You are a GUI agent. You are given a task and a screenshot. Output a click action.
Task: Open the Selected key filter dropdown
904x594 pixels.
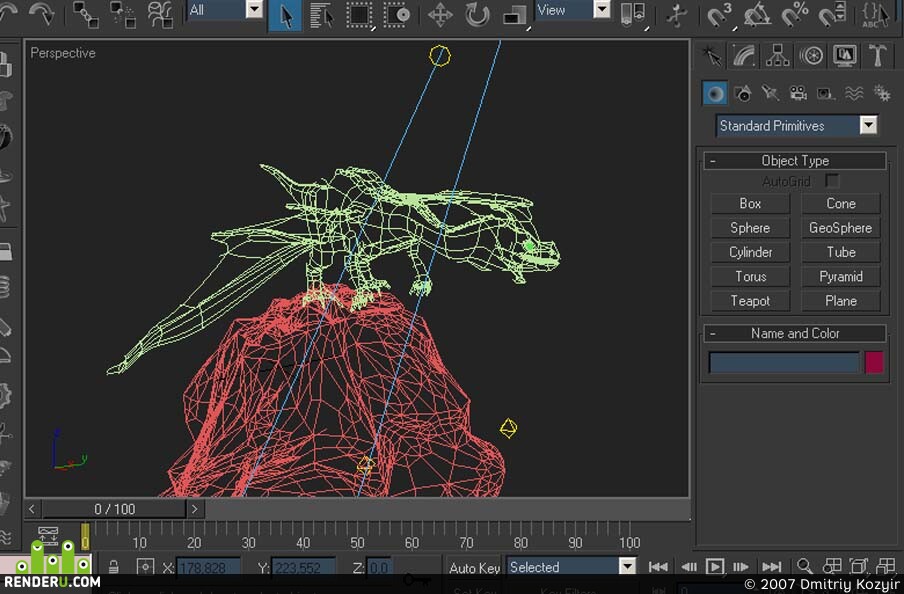point(627,566)
